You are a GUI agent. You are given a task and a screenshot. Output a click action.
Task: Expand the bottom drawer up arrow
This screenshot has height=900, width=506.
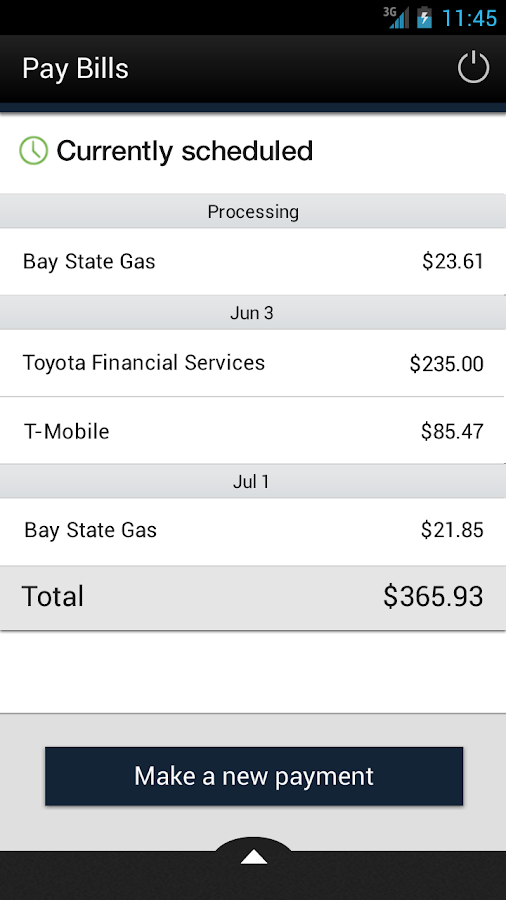(x=254, y=856)
